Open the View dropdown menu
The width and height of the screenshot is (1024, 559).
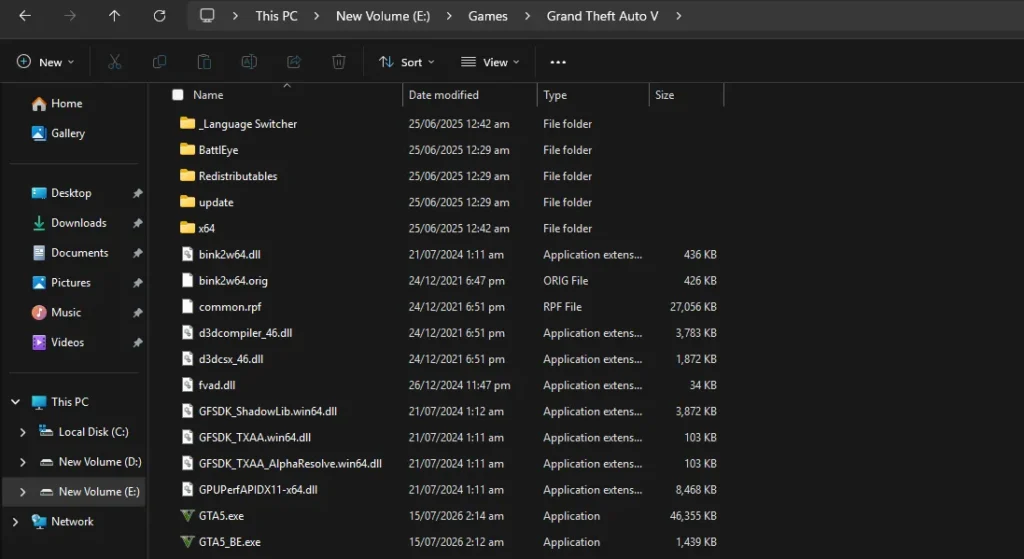click(x=490, y=62)
